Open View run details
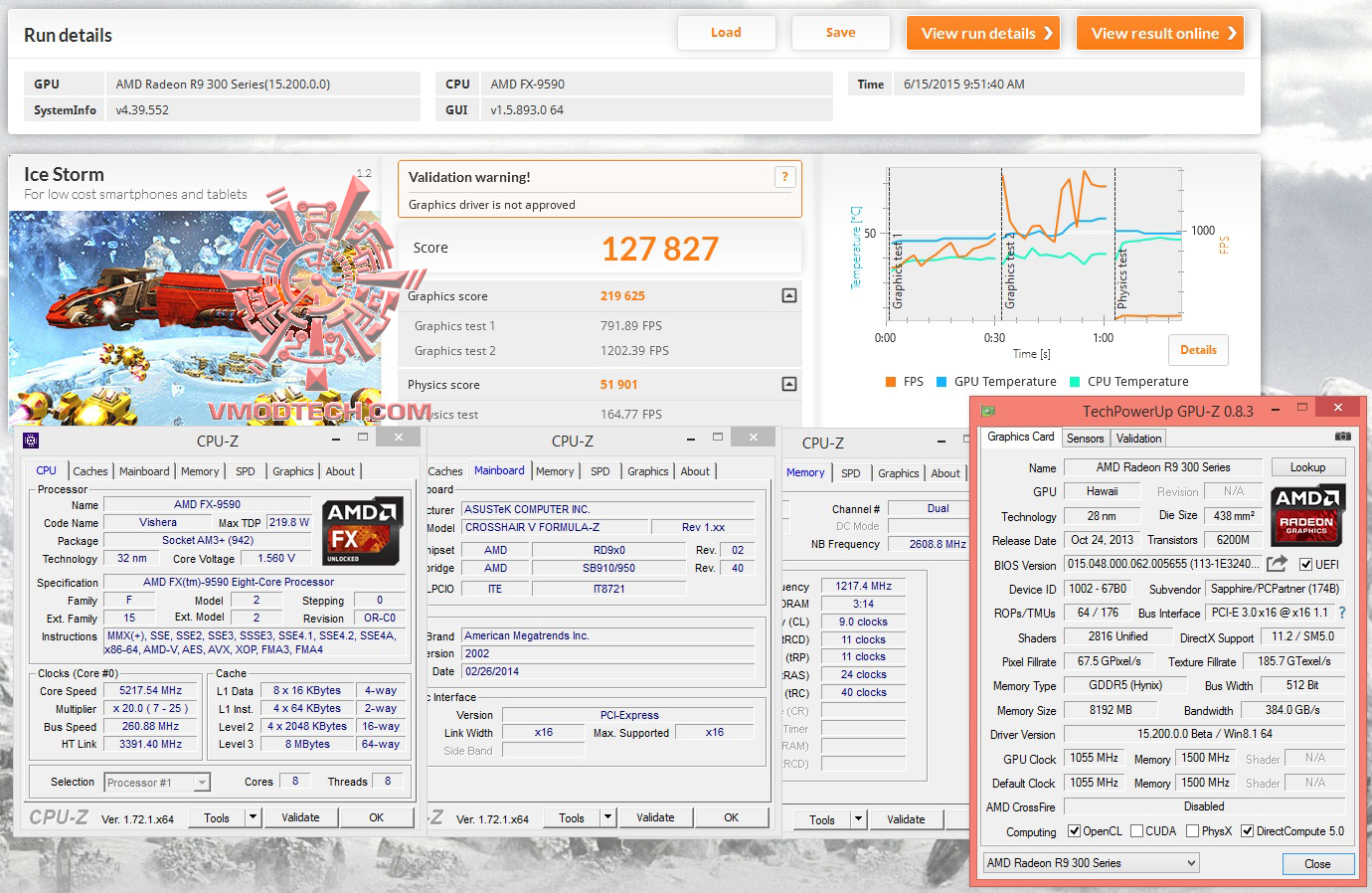 click(x=983, y=33)
